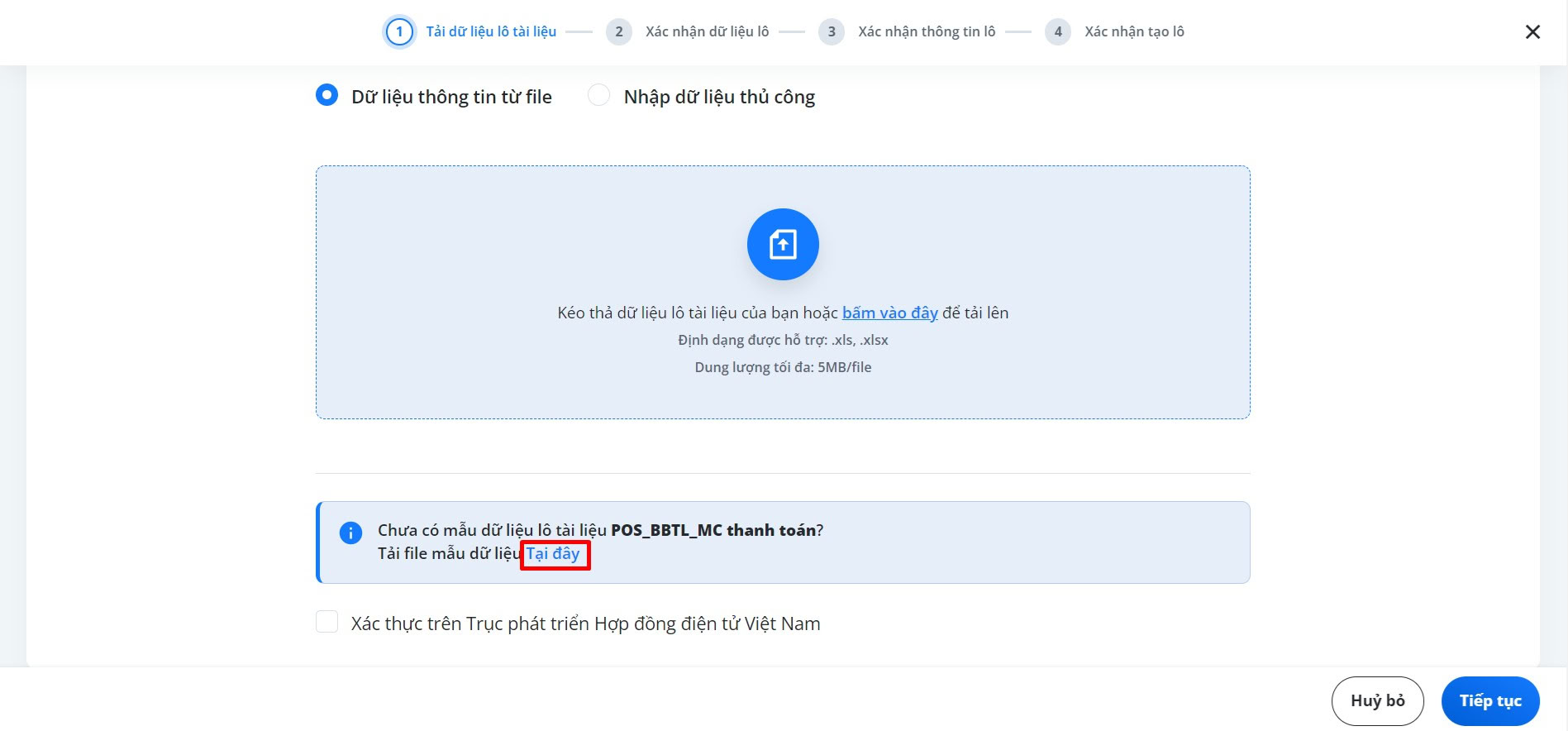
Task: Click the blue upload file icon
Action: click(783, 244)
